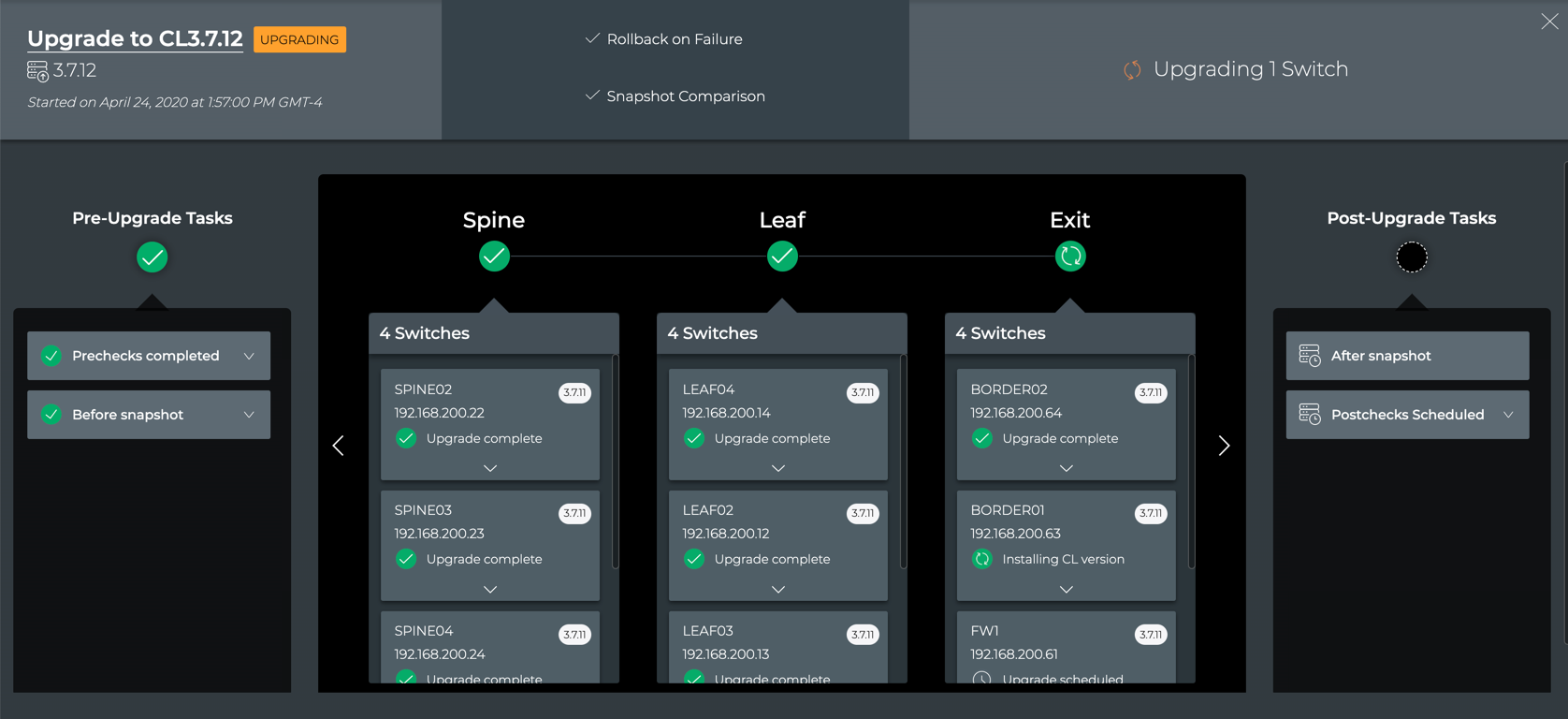Expand the Prechecks completed section
Viewport: 1568px width, 719px height.
(x=249, y=356)
